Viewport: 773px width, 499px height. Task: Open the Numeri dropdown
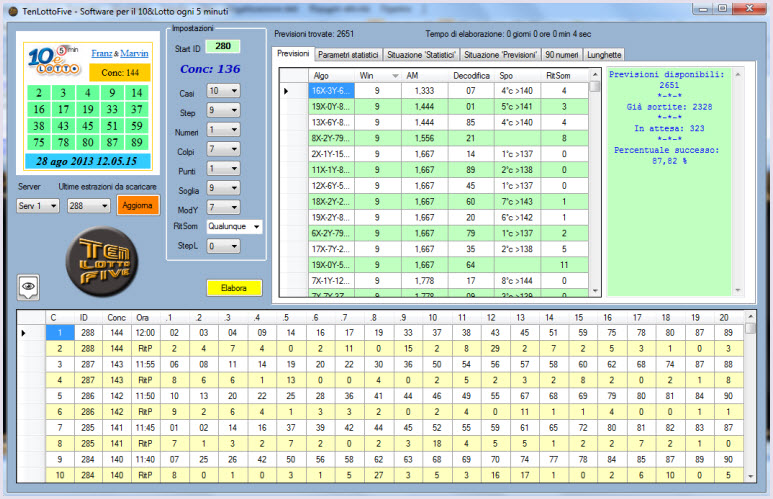[223, 130]
